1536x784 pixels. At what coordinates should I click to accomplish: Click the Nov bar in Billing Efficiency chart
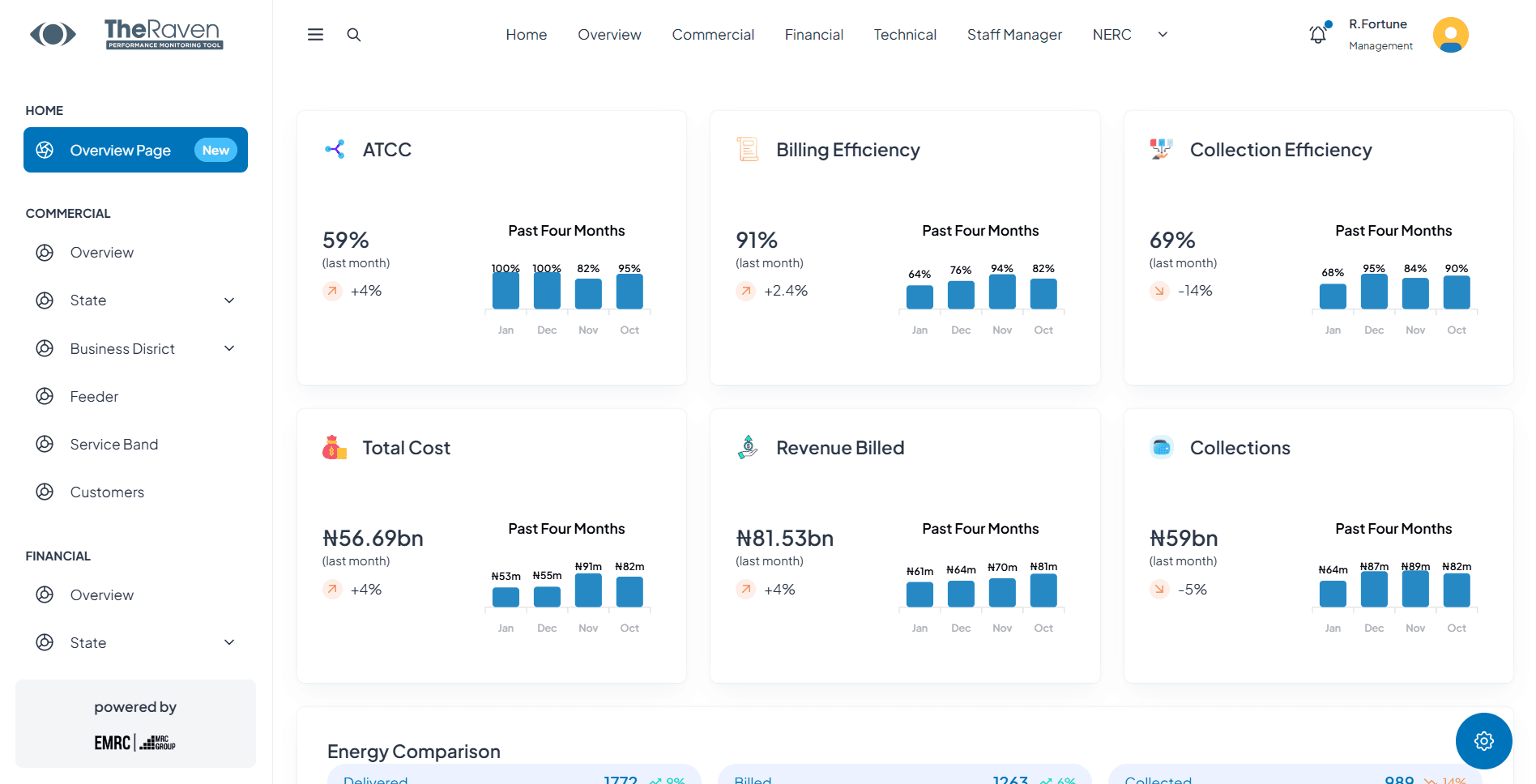pyautogui.click(x=1002, y=292)
